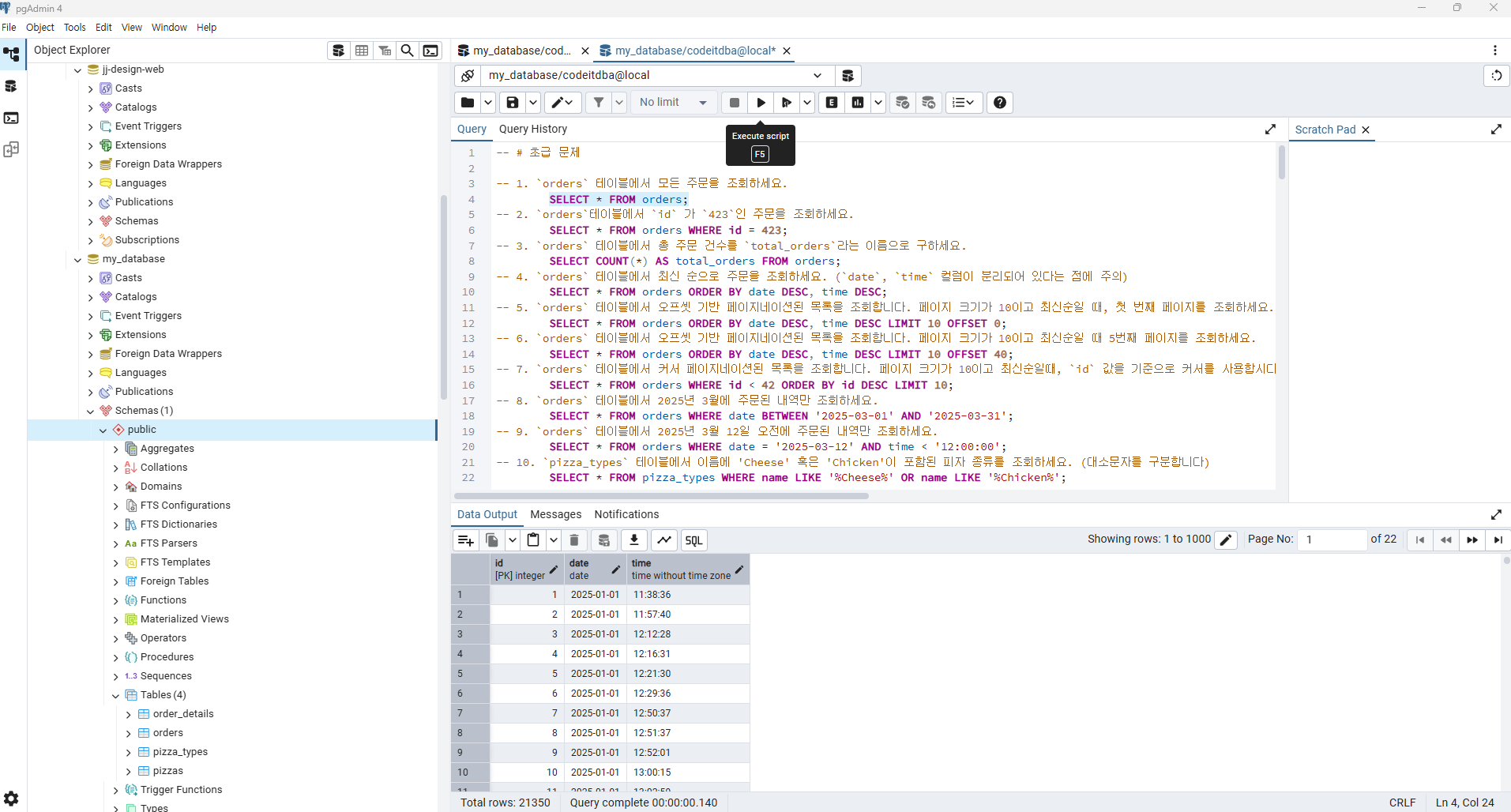Open the connection selector my_database/codeitdba@local dropdown
The image size is (1511, 812).
[655, 76]
